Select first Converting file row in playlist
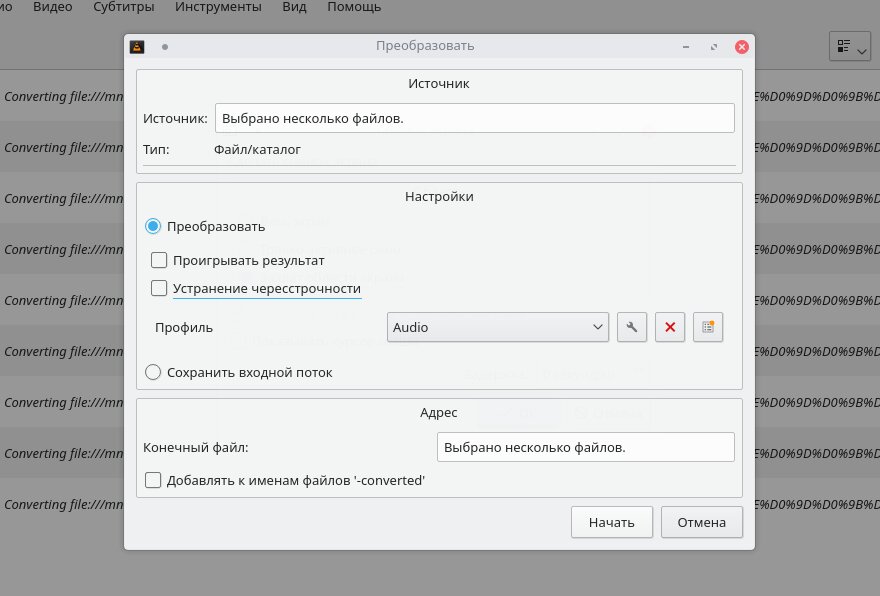880x596 pixels. pos(62,97)
